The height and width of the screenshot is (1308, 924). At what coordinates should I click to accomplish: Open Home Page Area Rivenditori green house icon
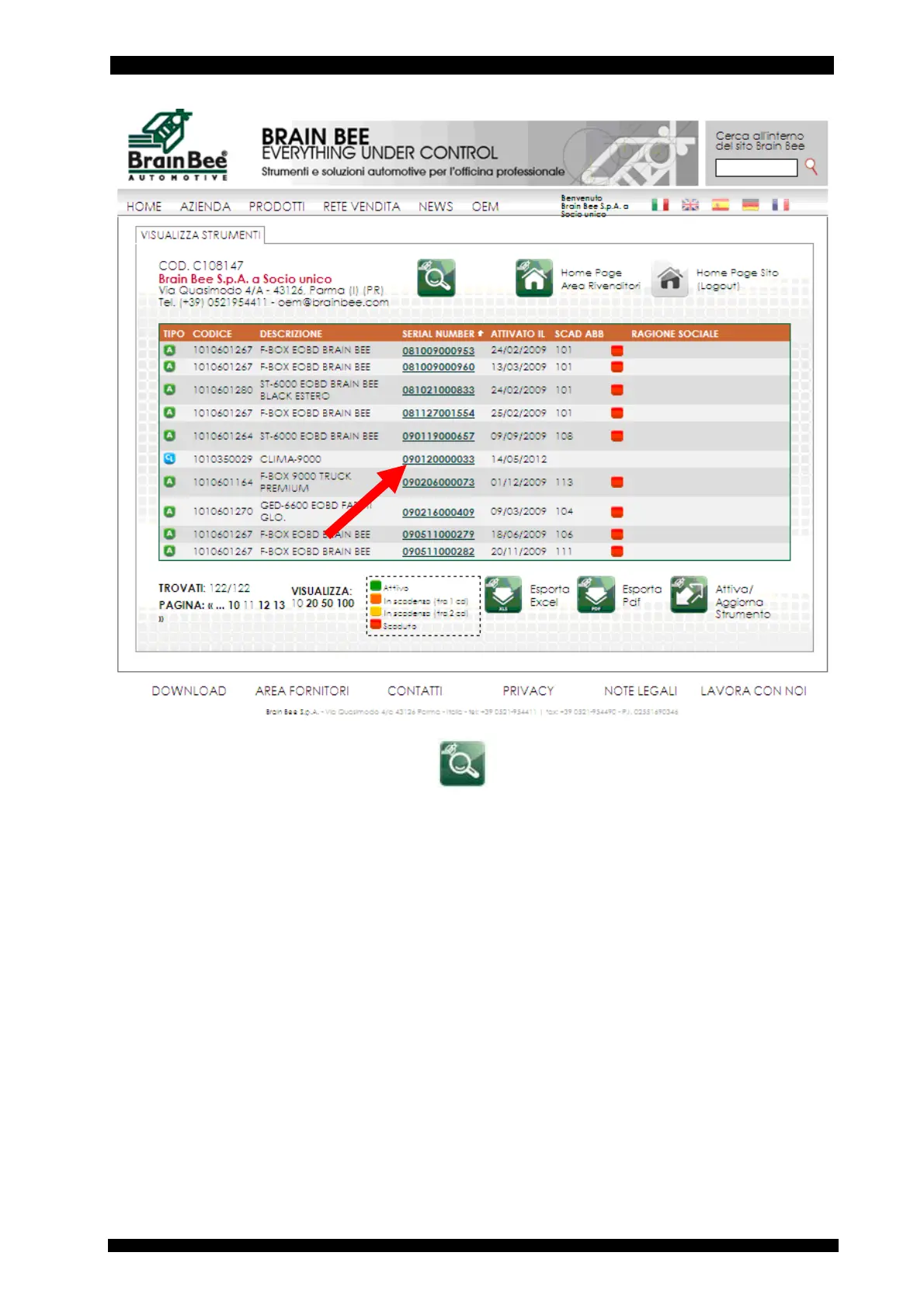tap(534, 278)
